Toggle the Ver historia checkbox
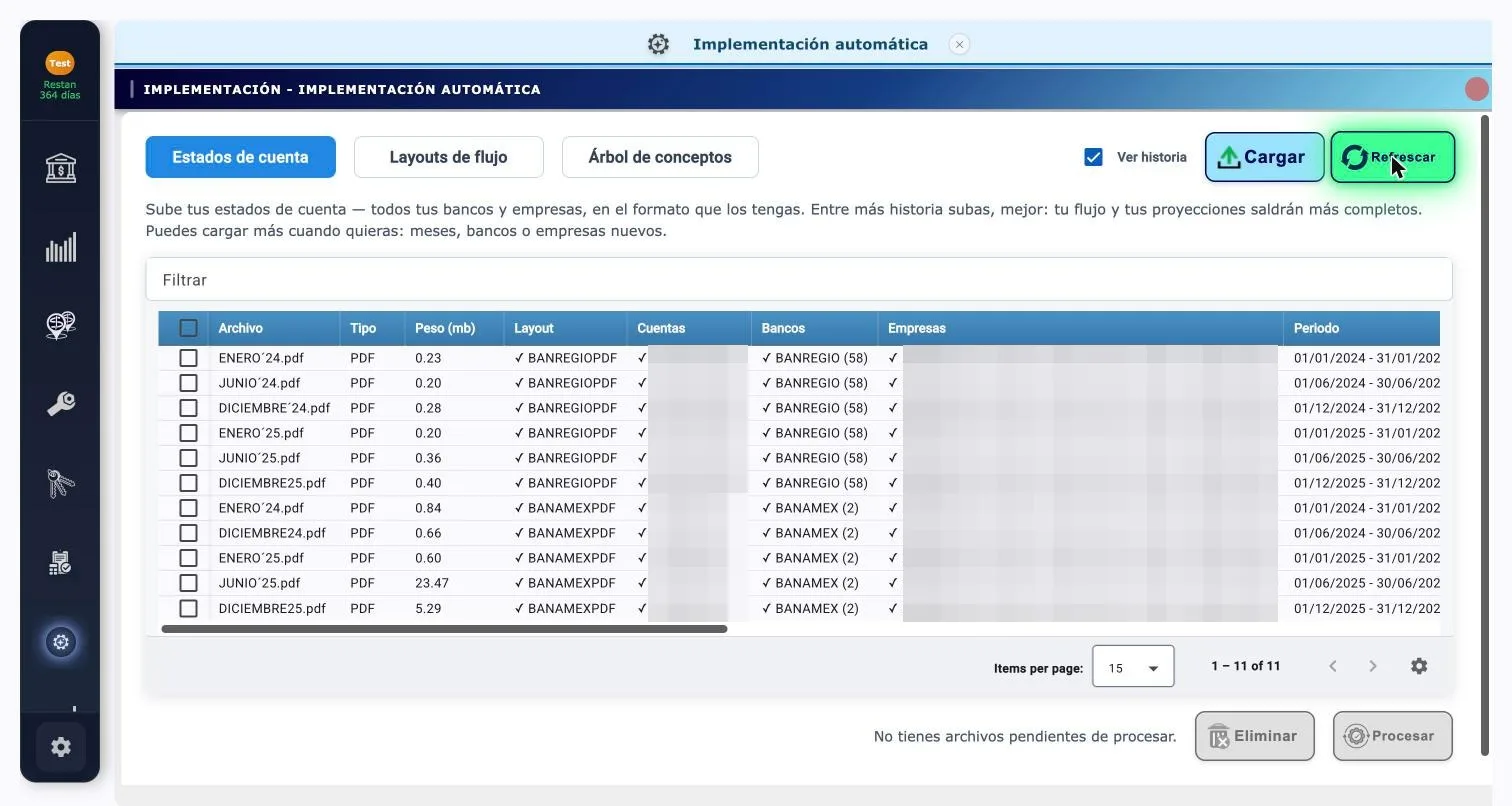This screenshot has height=806, width=1512. point(1093,157)
